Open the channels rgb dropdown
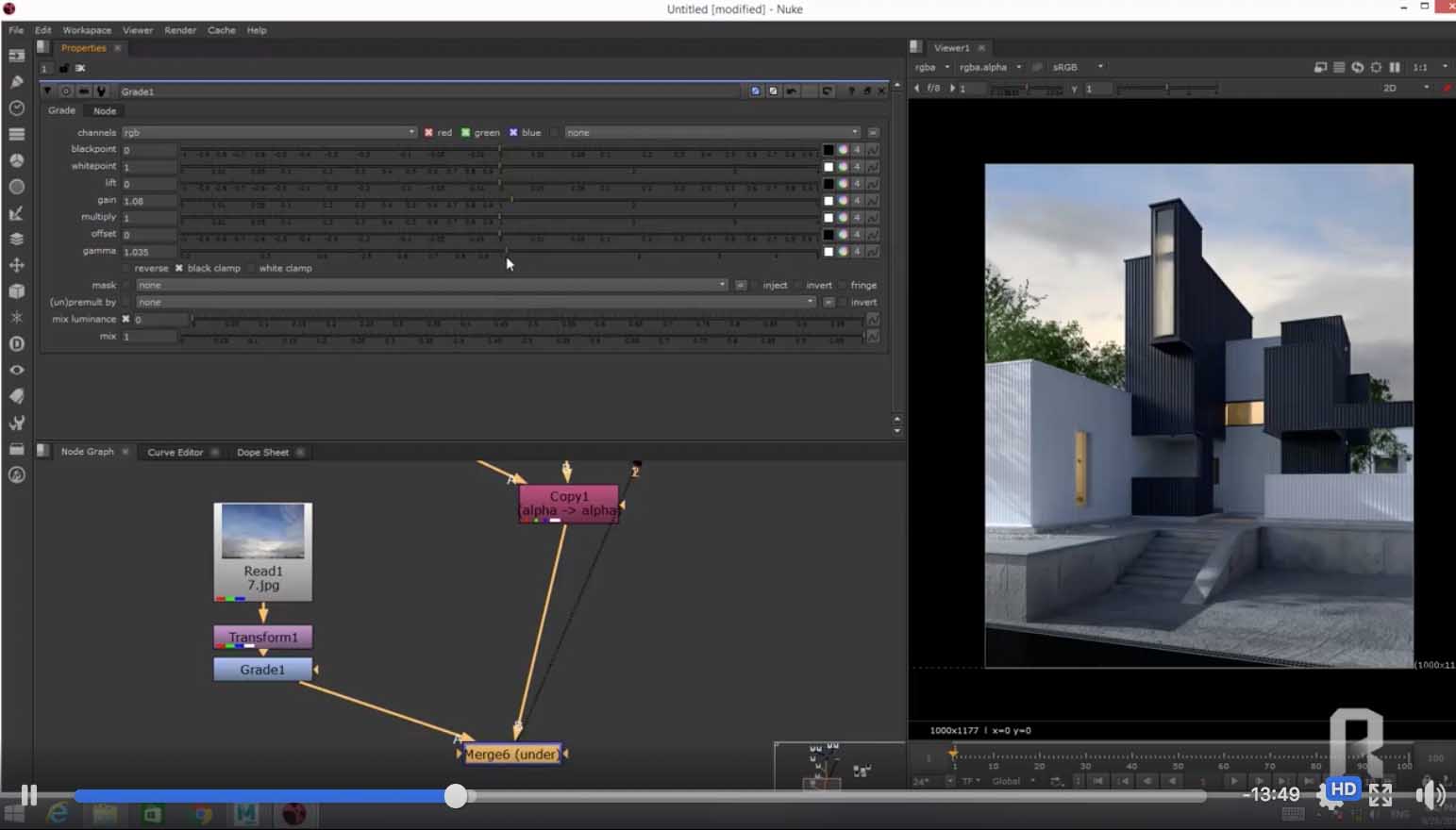The height and width of the screenshot is (830, 1456). [x=269, y=133]
